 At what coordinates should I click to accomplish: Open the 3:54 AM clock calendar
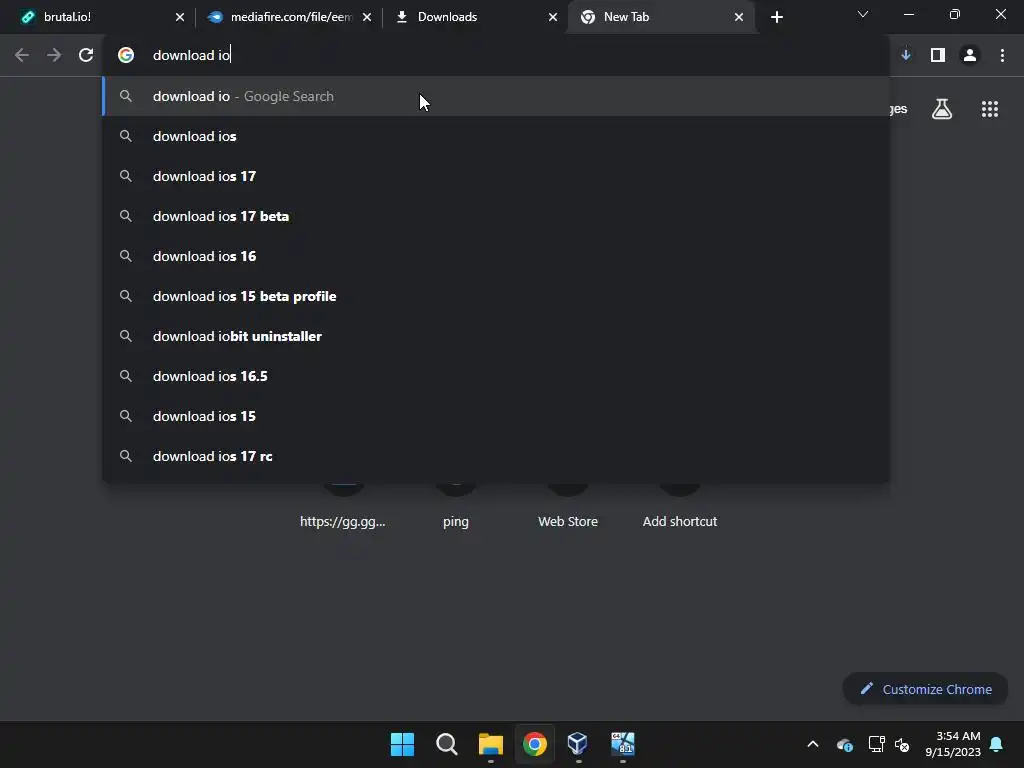pos(953,744)
